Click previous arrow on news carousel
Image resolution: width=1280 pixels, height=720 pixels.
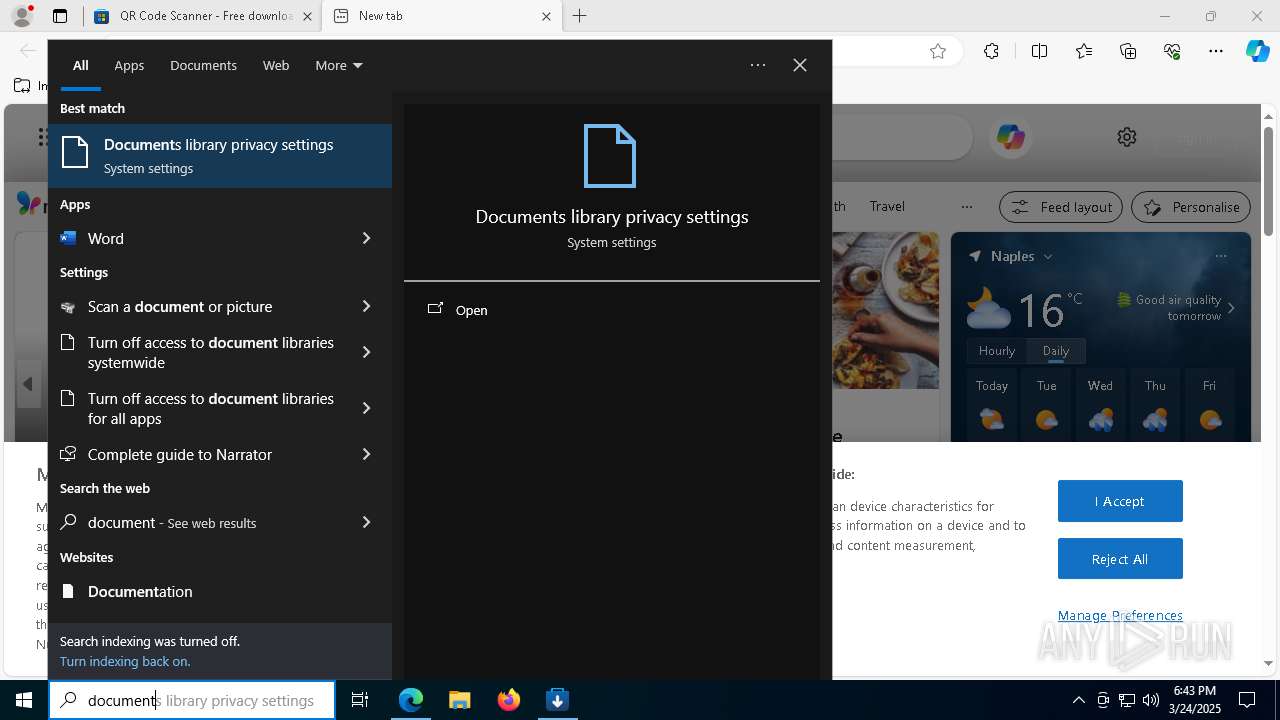28,384
